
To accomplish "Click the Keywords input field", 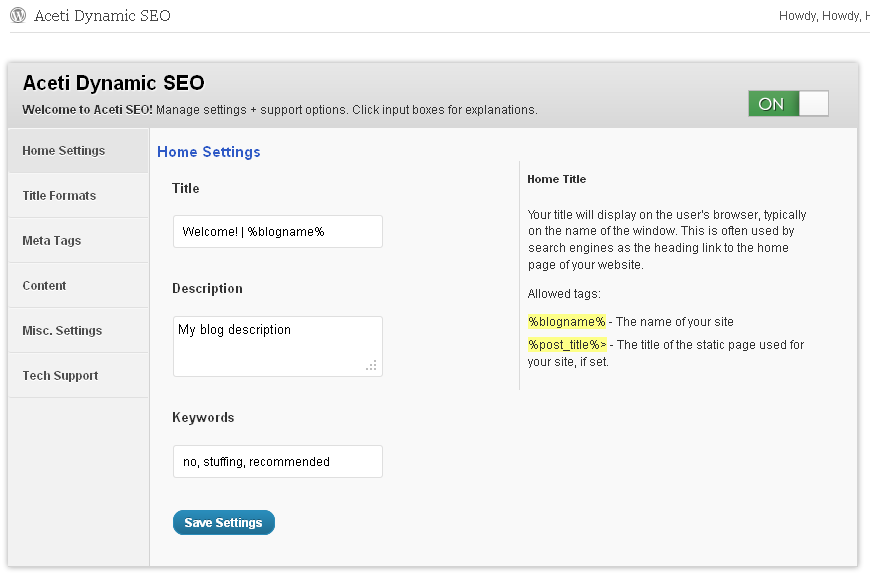I will pos(277,462).
